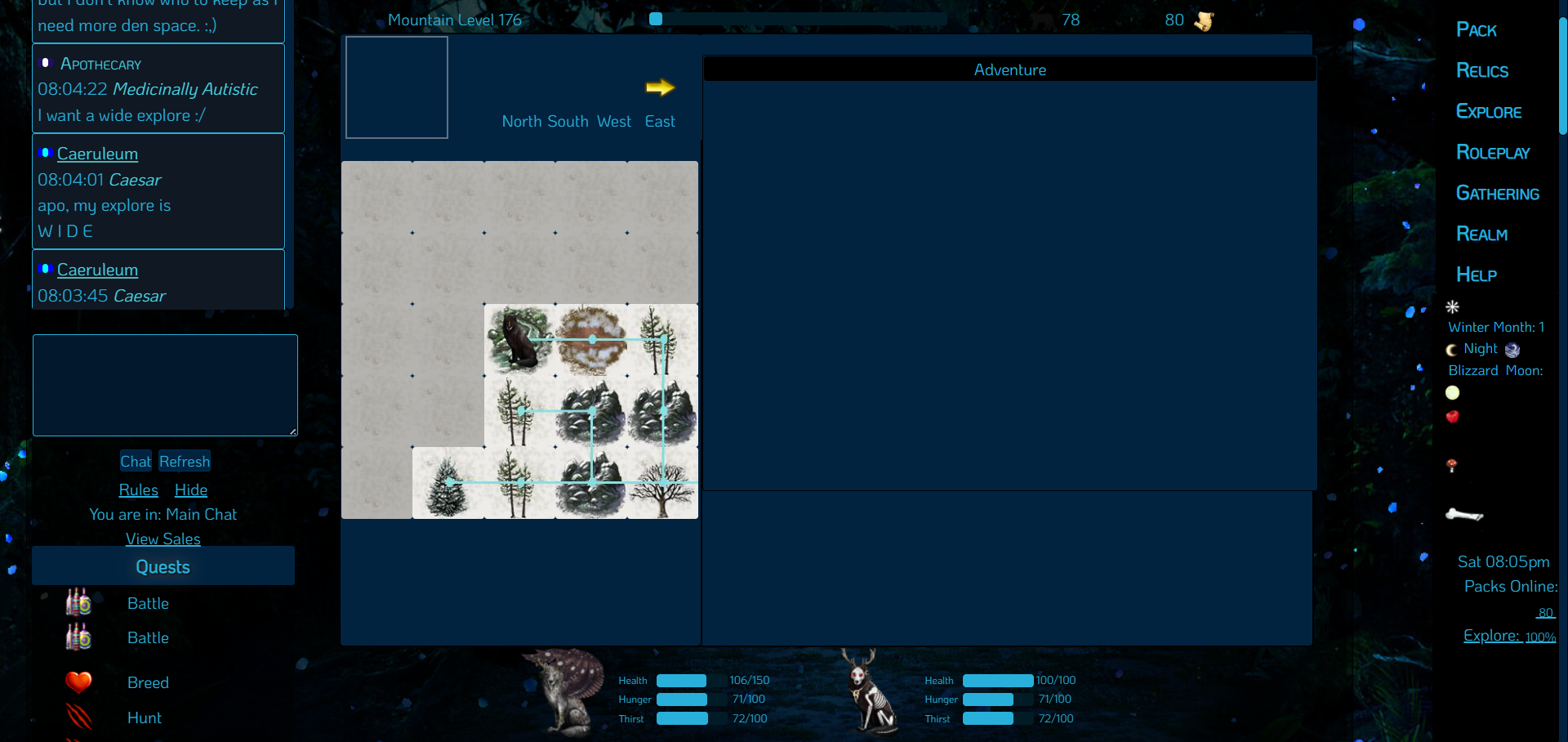Move South on the map
The width and height of the screenshot is (1568, 742).
[x=568, y=122]
